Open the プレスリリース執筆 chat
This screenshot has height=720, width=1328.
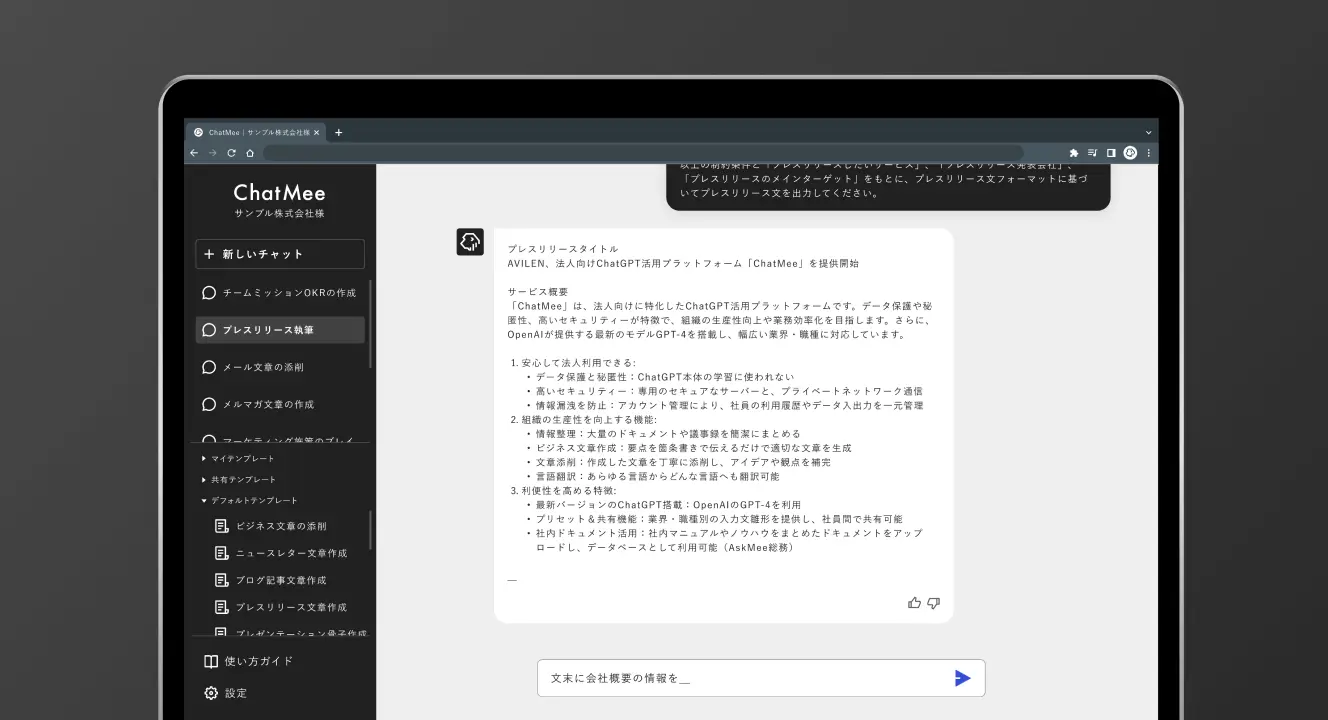(x=280, y=330)
